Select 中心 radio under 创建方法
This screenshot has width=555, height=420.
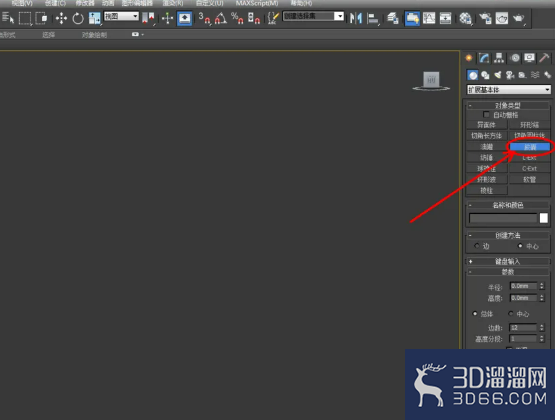[x=520, y=246]
